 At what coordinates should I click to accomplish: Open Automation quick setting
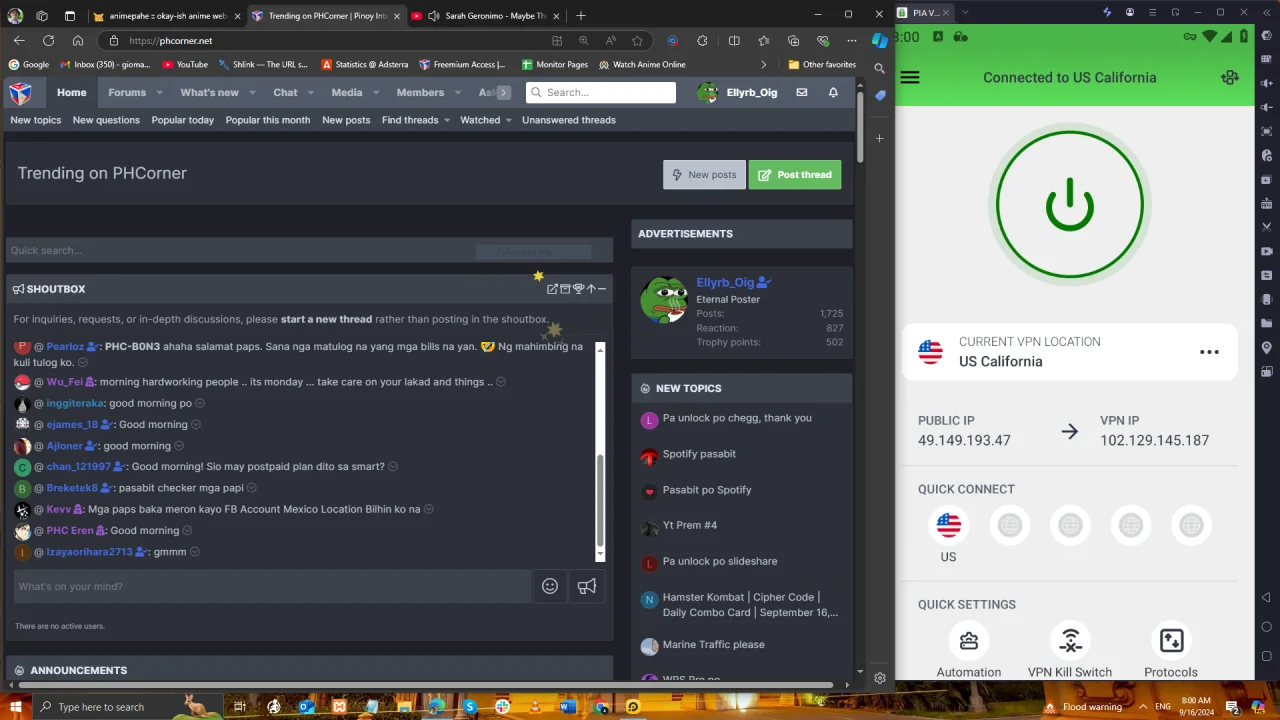point(968,641)
